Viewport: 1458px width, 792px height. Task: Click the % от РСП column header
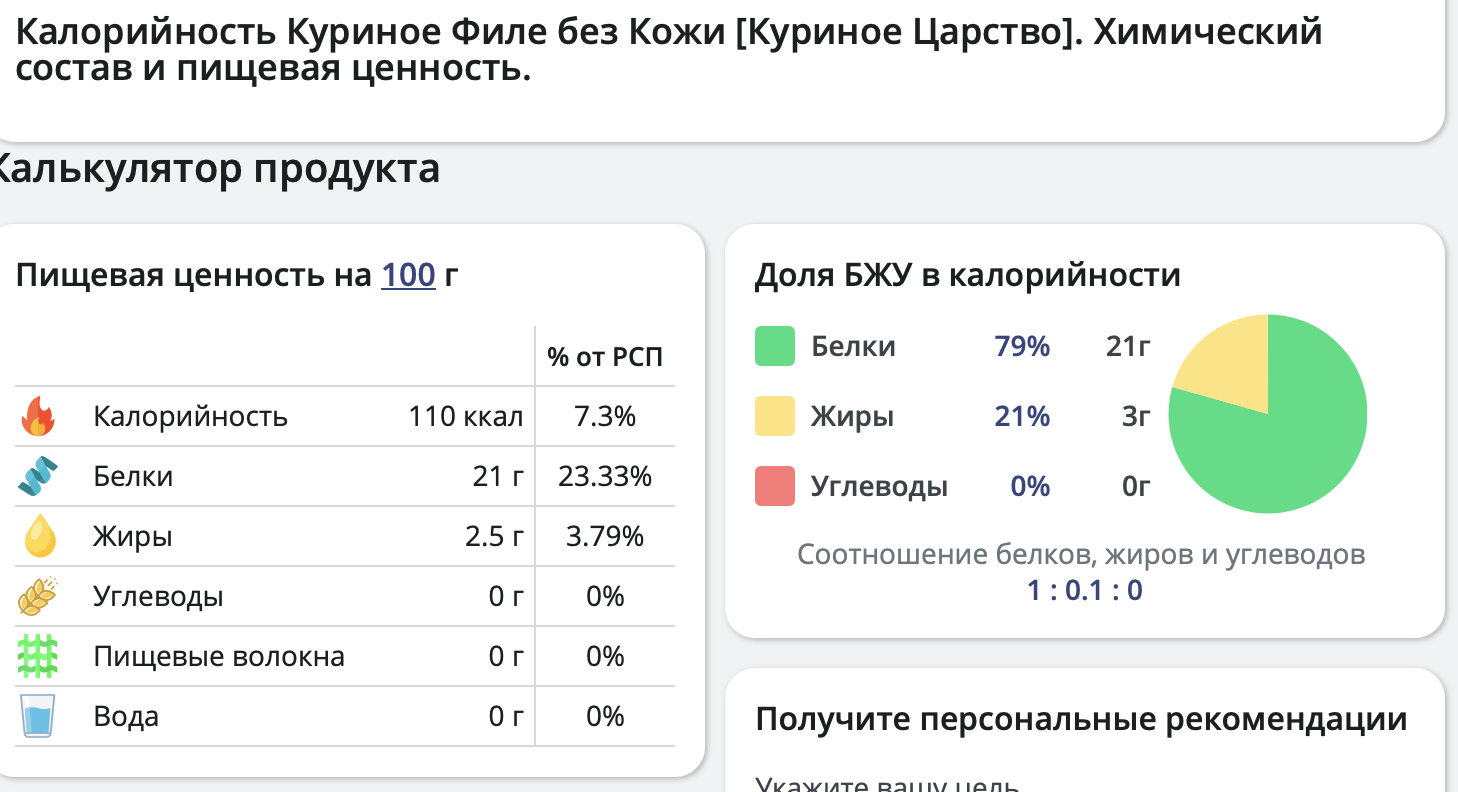pyautogui.click(x=605, y=357)
